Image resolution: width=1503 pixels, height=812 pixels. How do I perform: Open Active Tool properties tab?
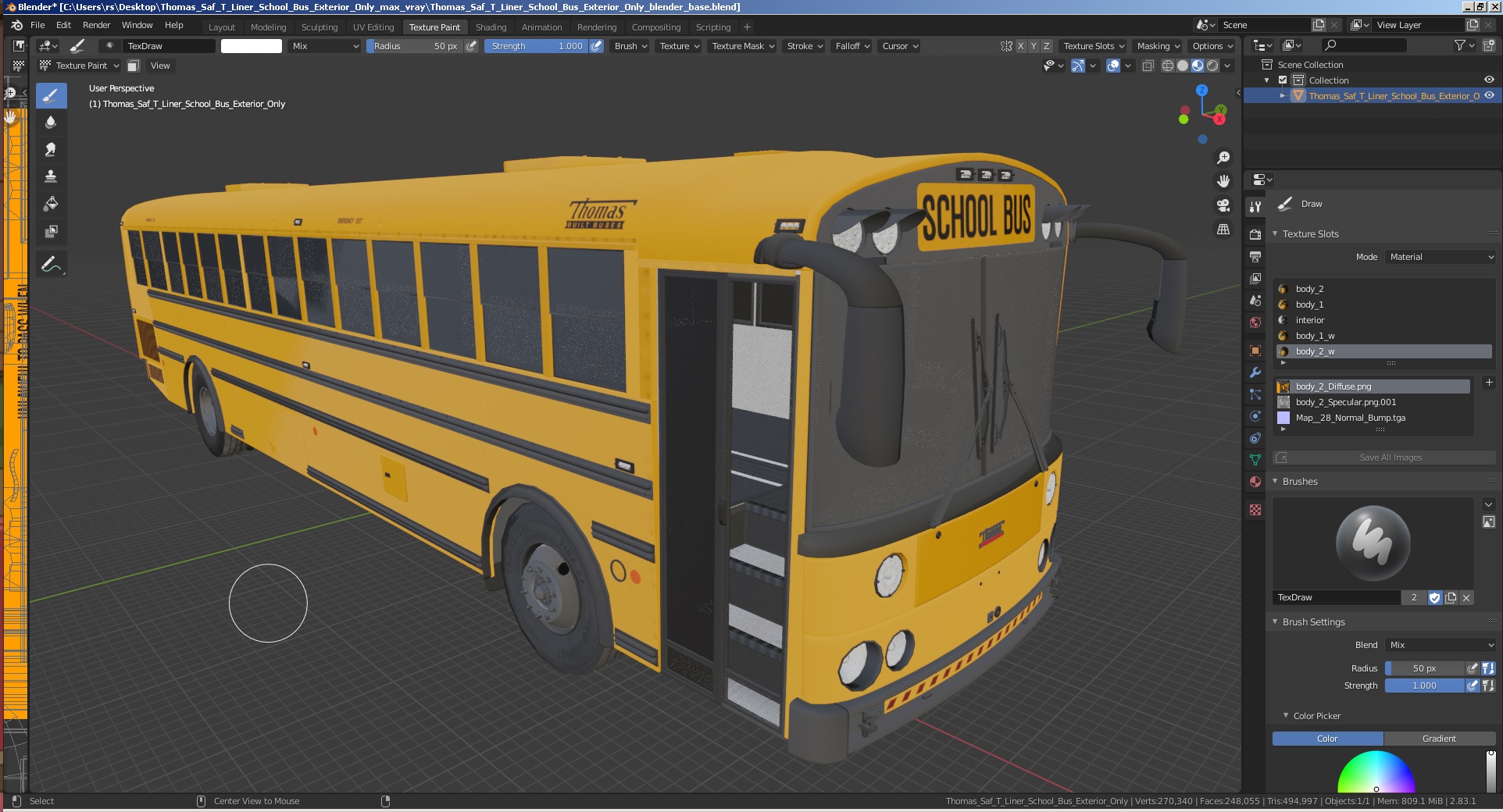(1255, 207)
